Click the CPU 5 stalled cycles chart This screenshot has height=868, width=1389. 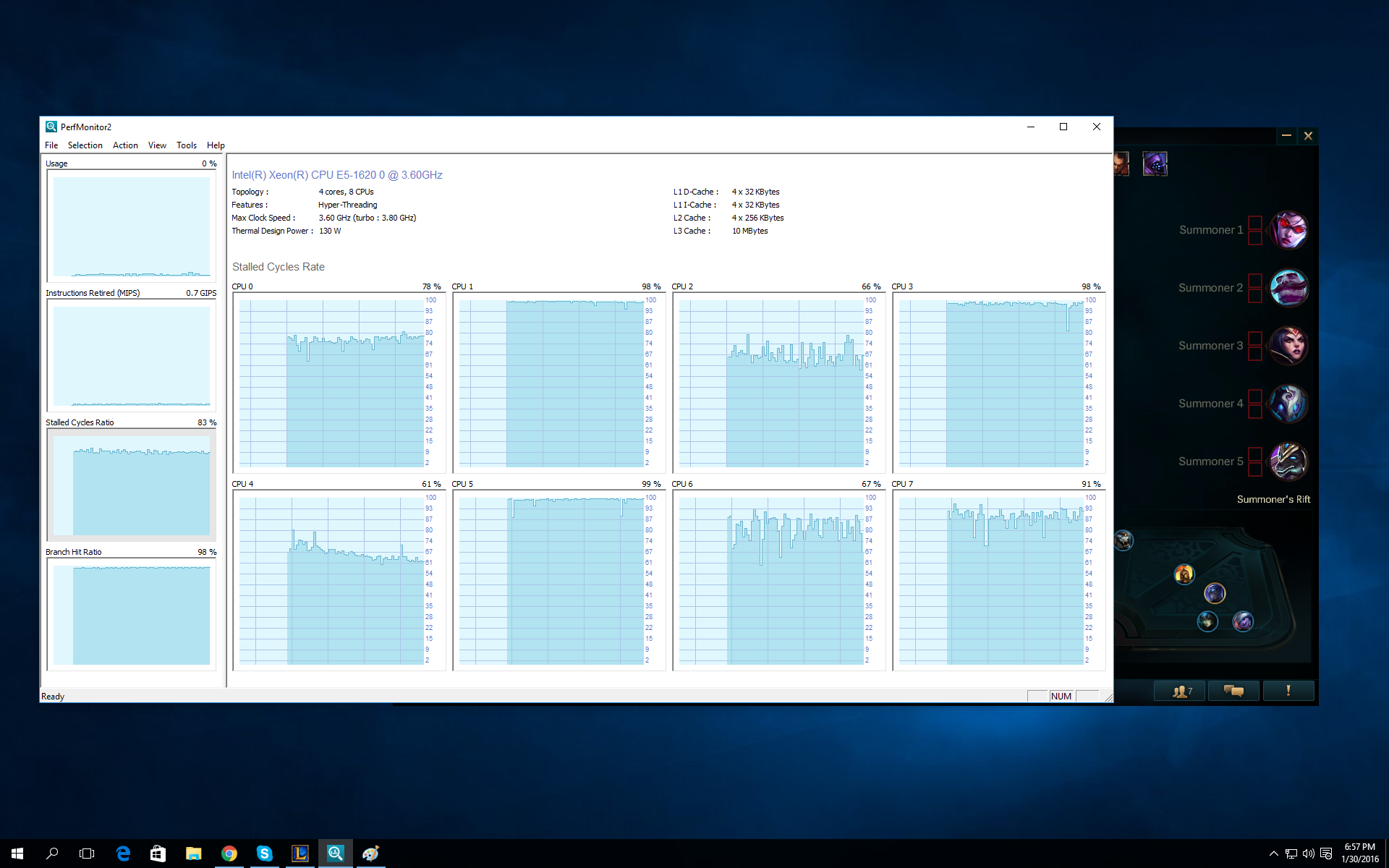point(558,580)
